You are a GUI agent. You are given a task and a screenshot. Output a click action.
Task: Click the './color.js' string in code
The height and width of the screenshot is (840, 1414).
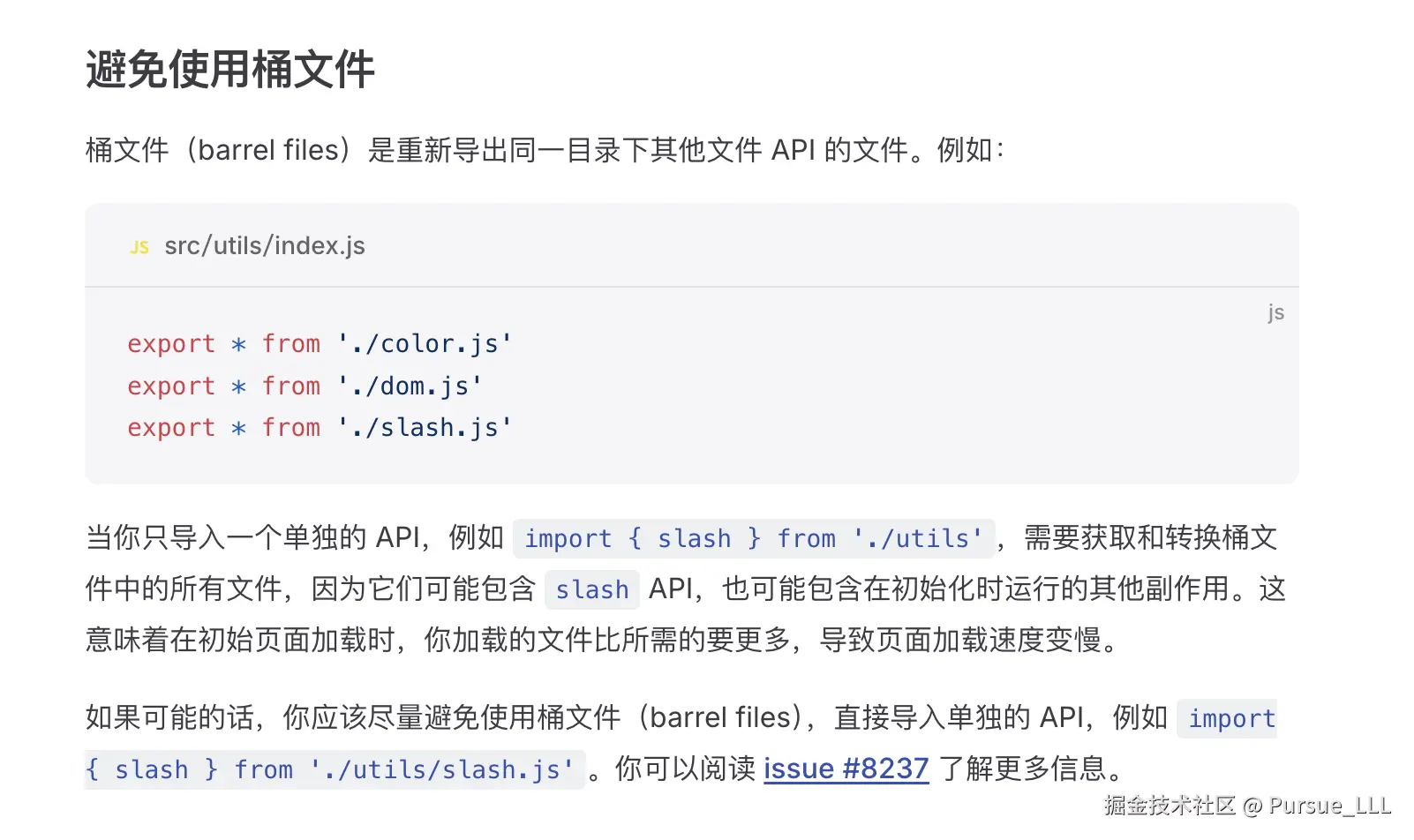point(425,343)
